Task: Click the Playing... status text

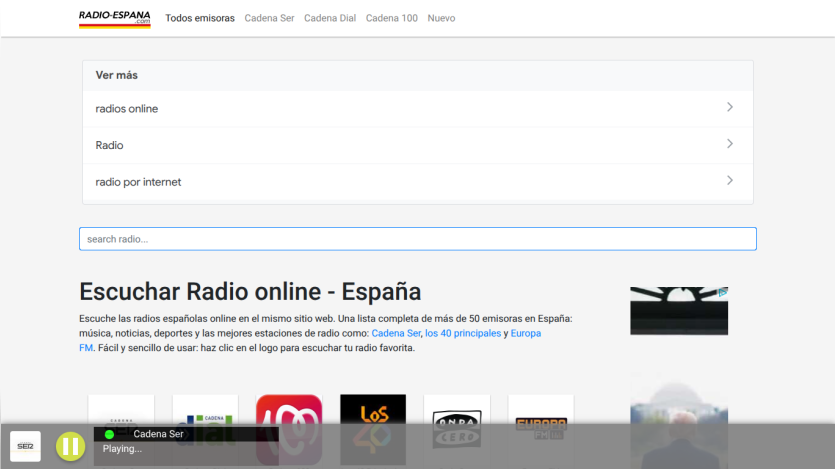Action: 122,449
